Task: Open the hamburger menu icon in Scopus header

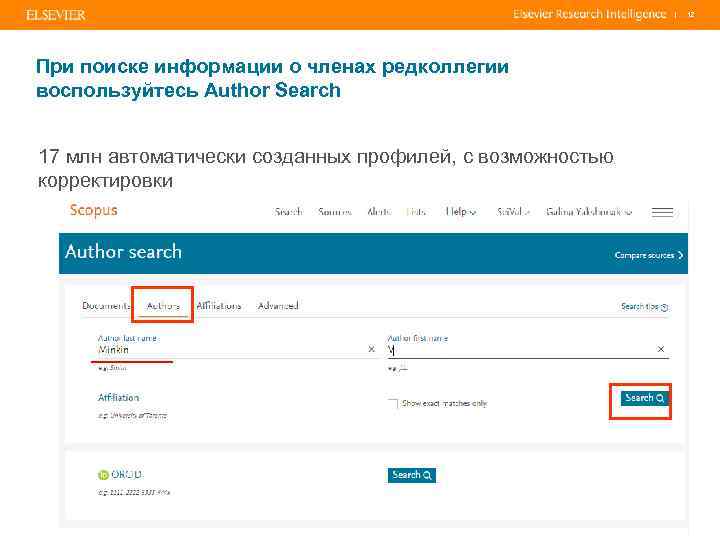Action: click(x=662, y=212)
